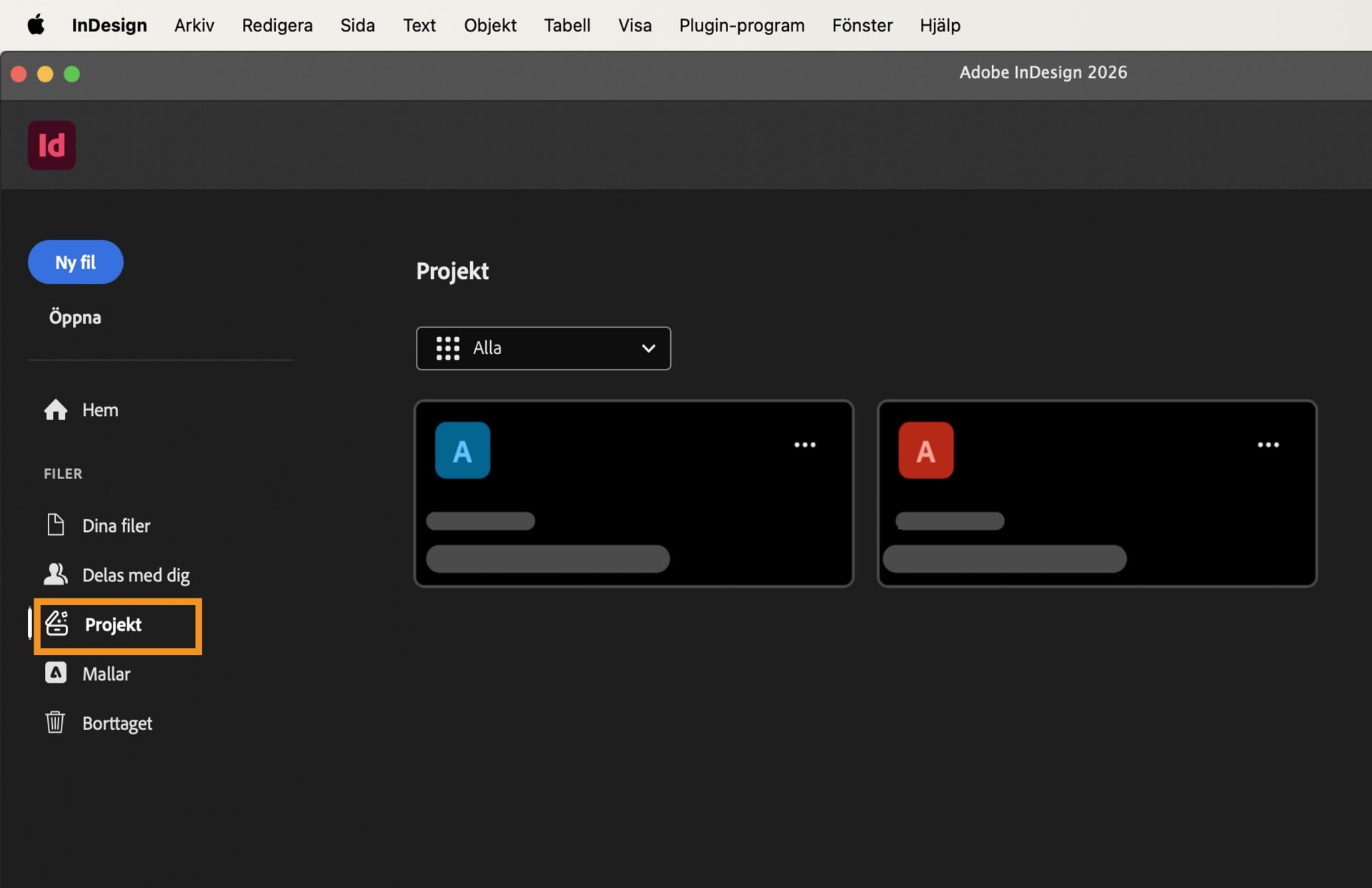Select the Projekt sidebar icon
This screenshot has height=888, width=1372.
(x=57, y=623)
